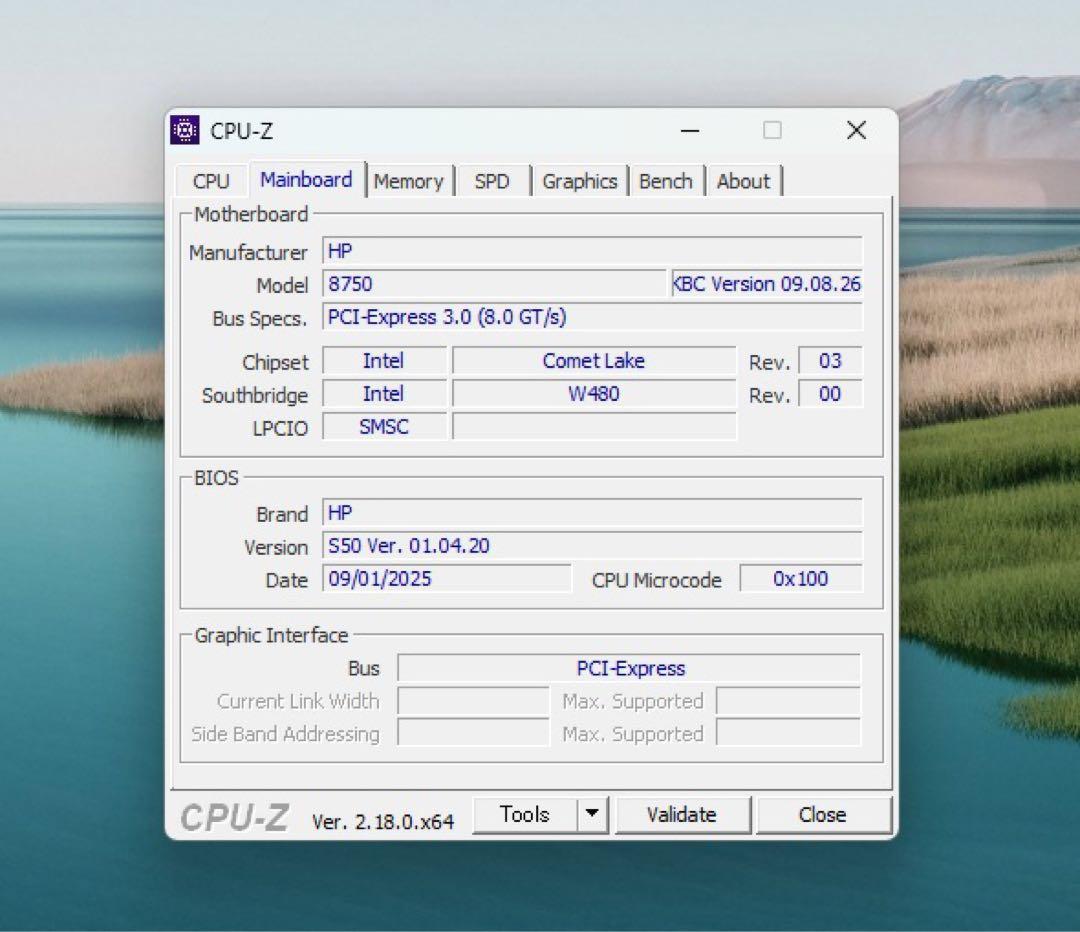
Task: Go to the About tab
Action: tap(743, 181)
